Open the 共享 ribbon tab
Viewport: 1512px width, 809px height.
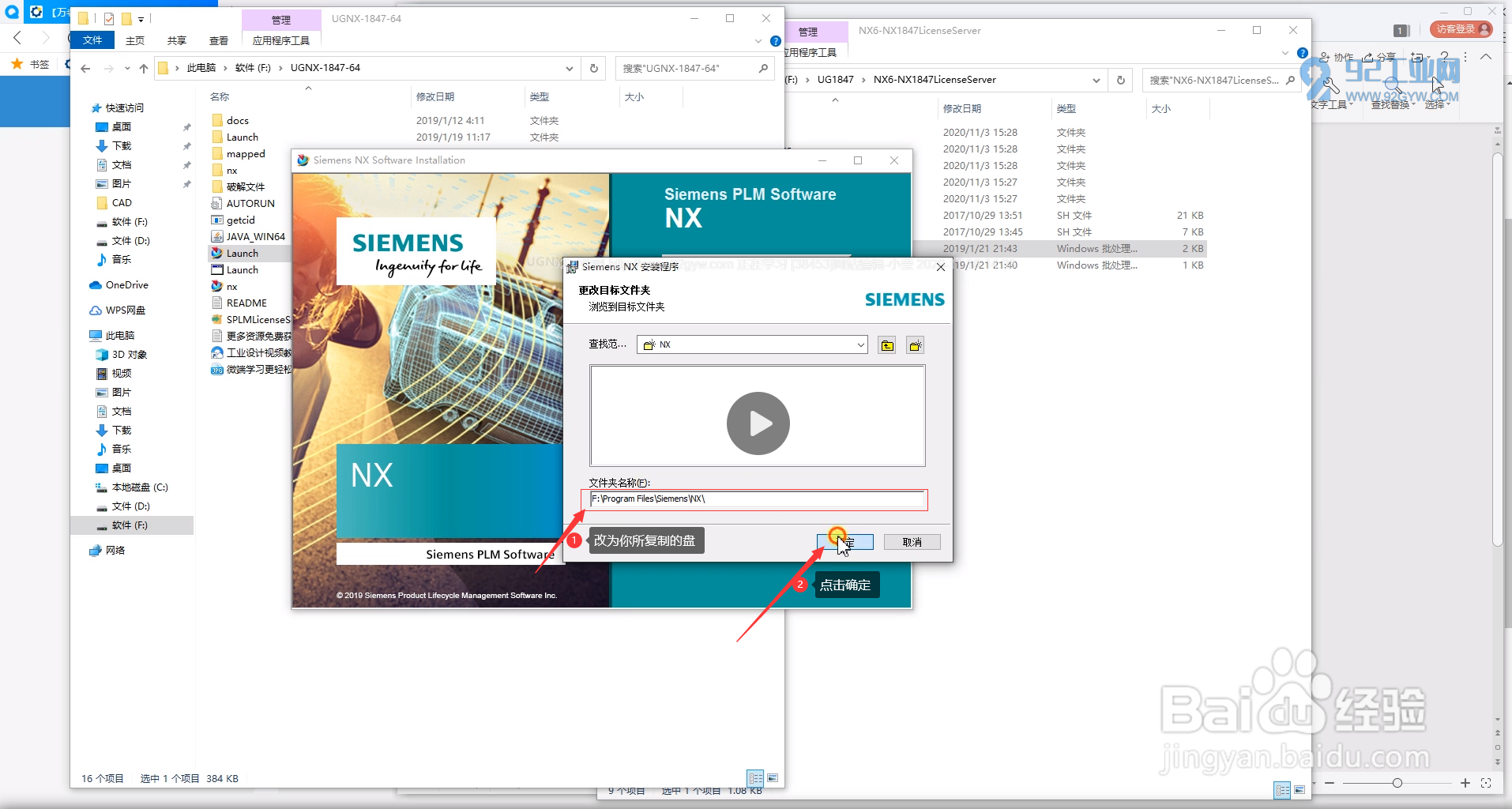click(177, 40)
